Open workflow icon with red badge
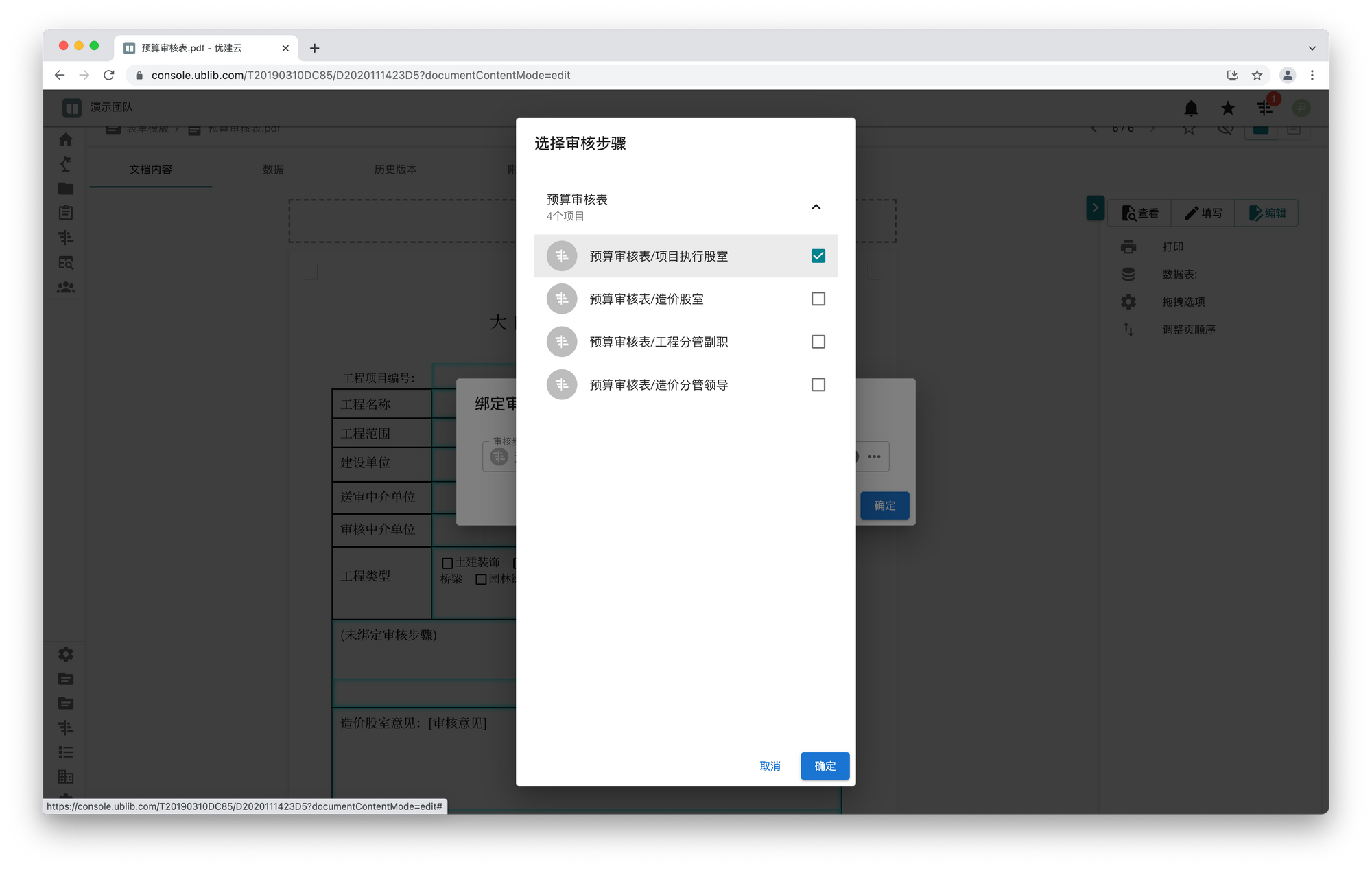Image resolution: width=1372 pixels, height=871 pixels. coord(1265,108)
